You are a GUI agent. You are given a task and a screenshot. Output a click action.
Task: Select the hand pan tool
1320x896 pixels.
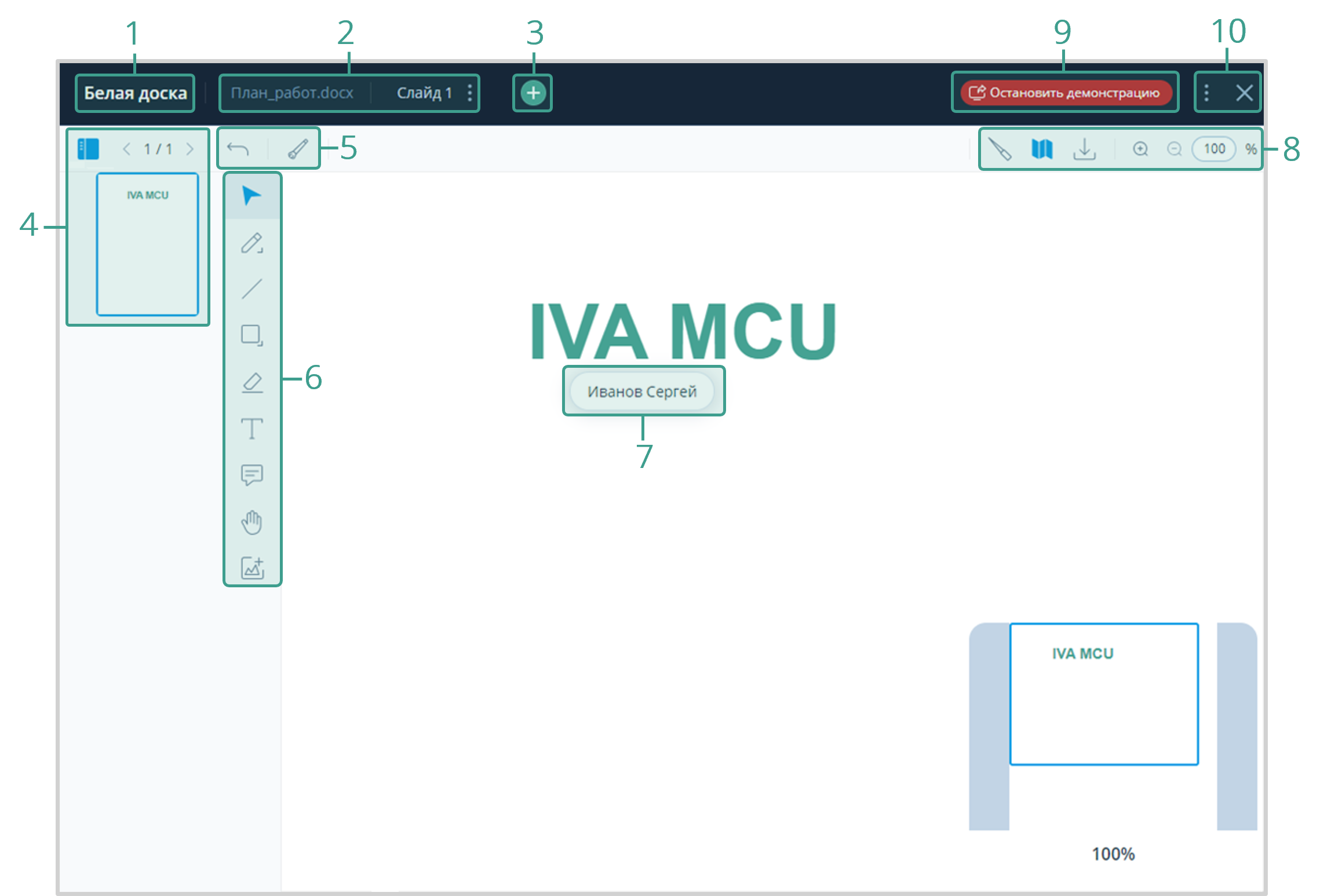pos(251,522)
